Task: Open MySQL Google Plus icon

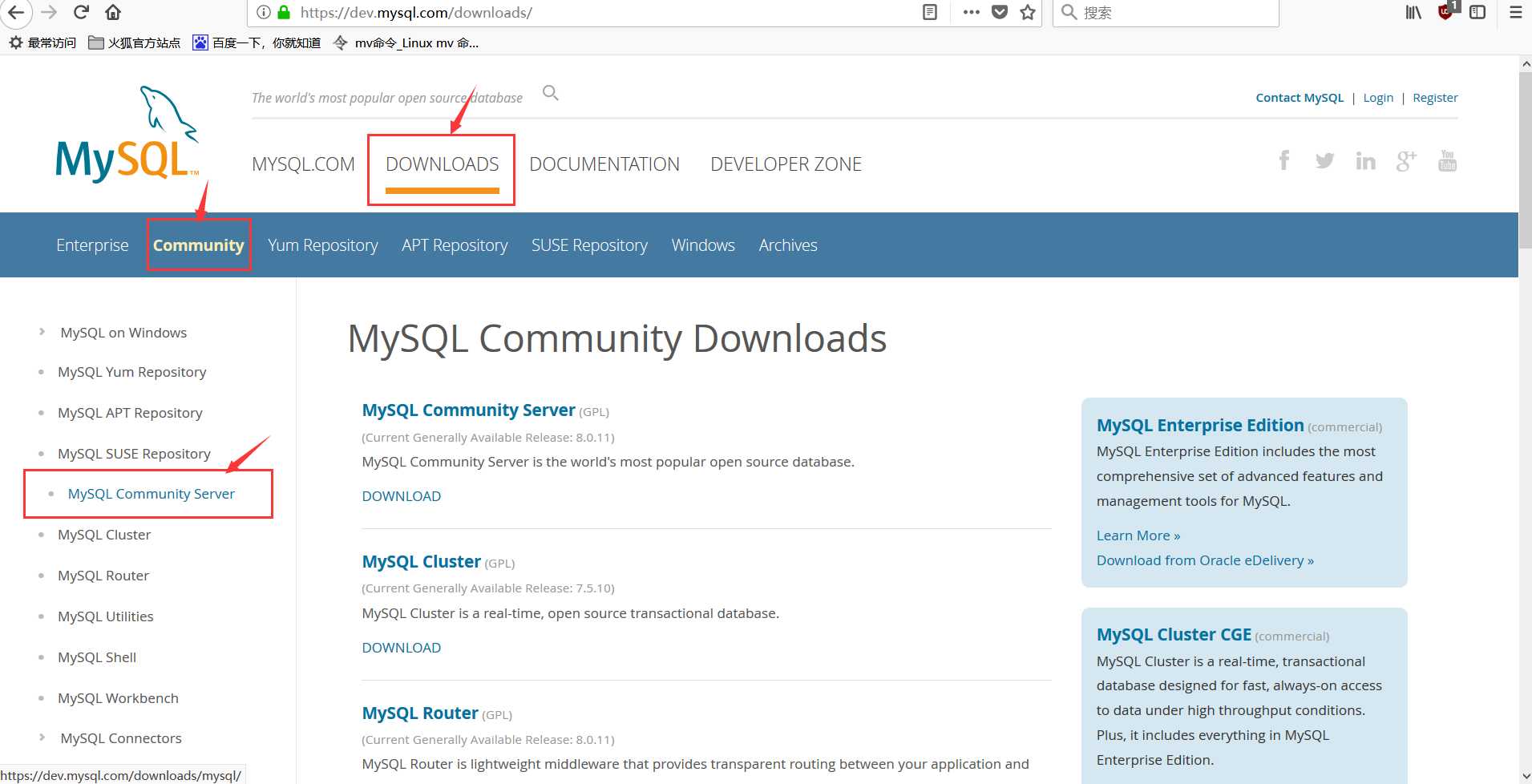Action: click(x=1406, y=161)
